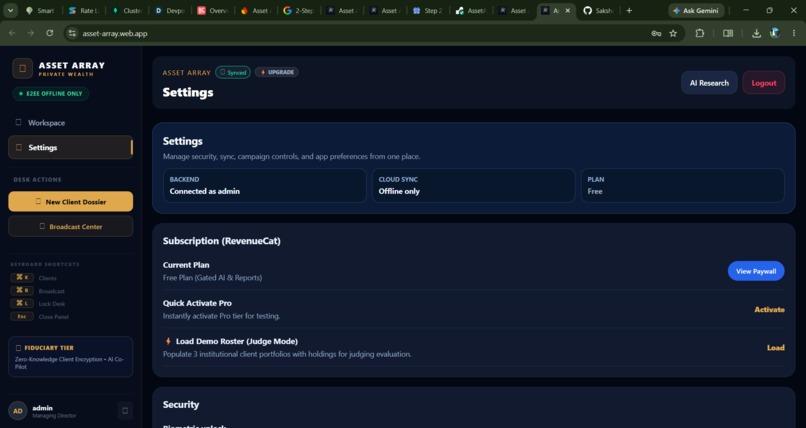Open the Chrome profile avatar

point(775,33)
